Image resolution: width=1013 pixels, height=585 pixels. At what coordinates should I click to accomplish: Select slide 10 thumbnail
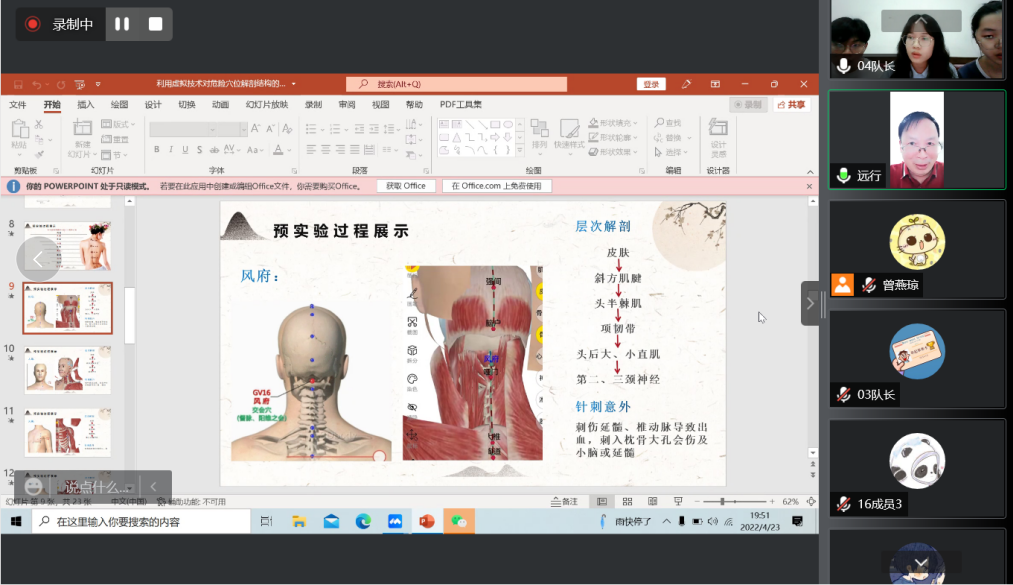(x=68, y=370)
